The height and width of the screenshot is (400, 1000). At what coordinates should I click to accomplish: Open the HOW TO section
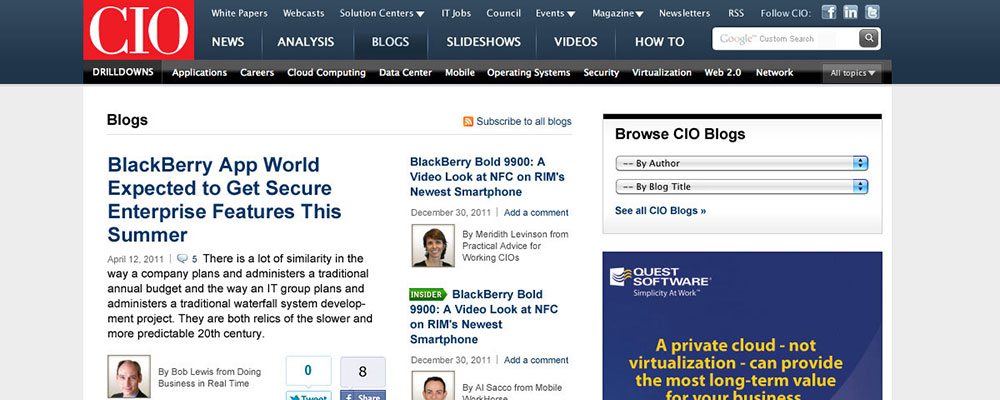[x=659, y=42]
